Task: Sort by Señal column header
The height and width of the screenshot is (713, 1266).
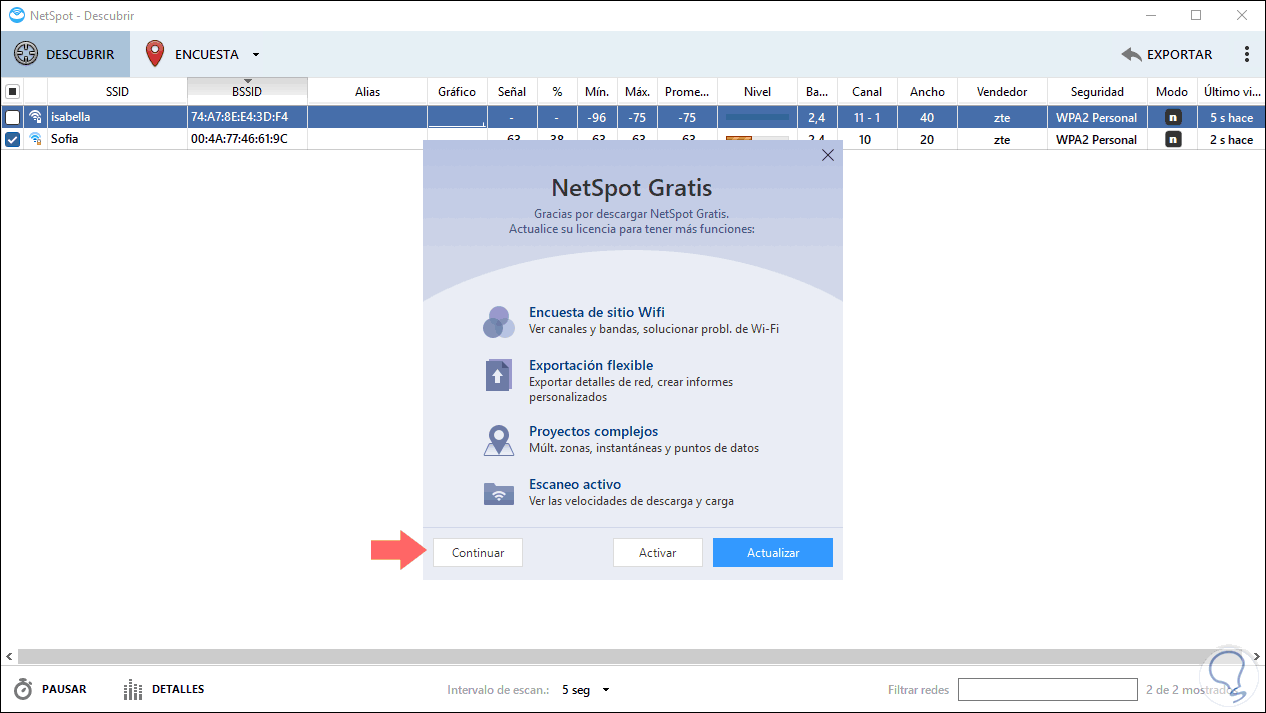Action: (512, 91)
